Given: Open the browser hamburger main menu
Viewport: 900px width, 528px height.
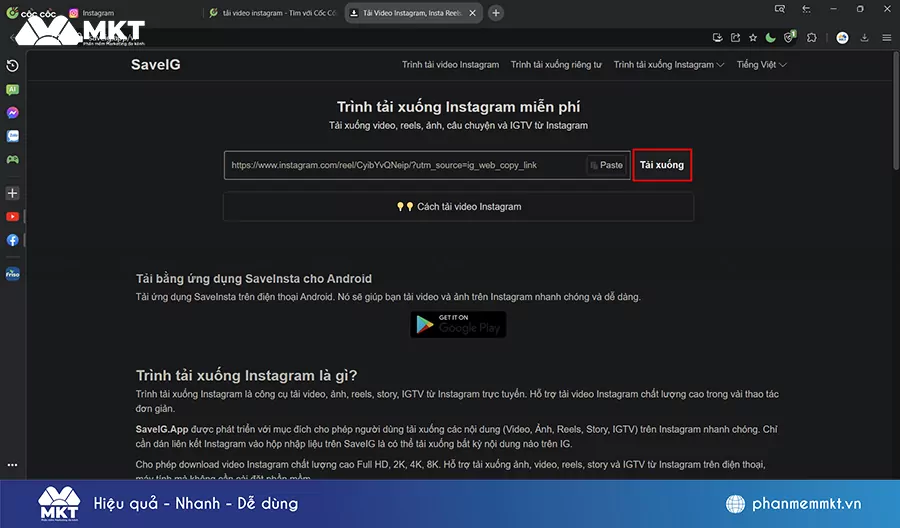Looking at the screenshot, I should [887, 38].
